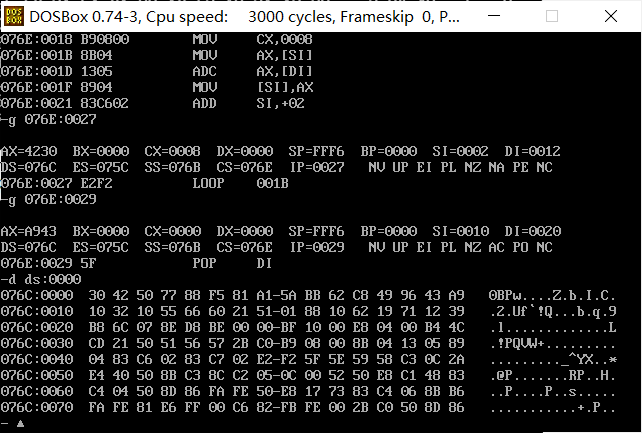The image size is (642, 433).
Task: Select the register value DI=0020
Action: (x=533, y=231)
